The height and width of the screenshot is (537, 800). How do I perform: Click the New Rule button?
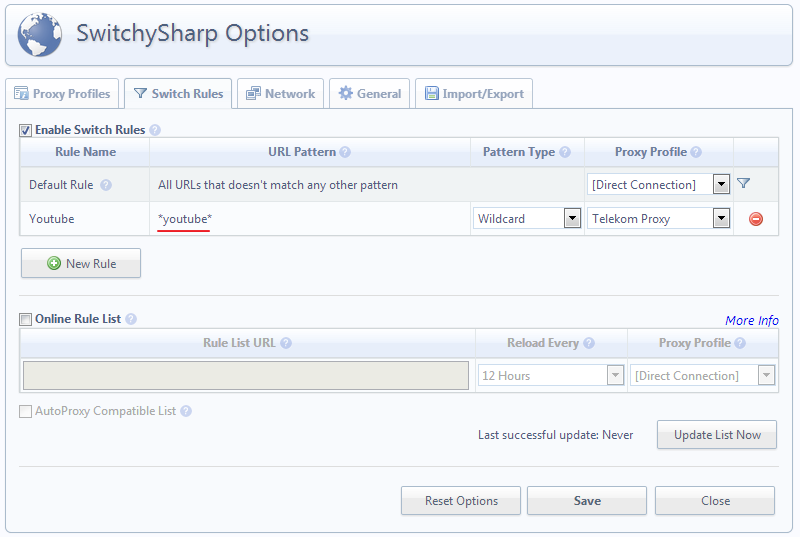click(x=81, y=264)
